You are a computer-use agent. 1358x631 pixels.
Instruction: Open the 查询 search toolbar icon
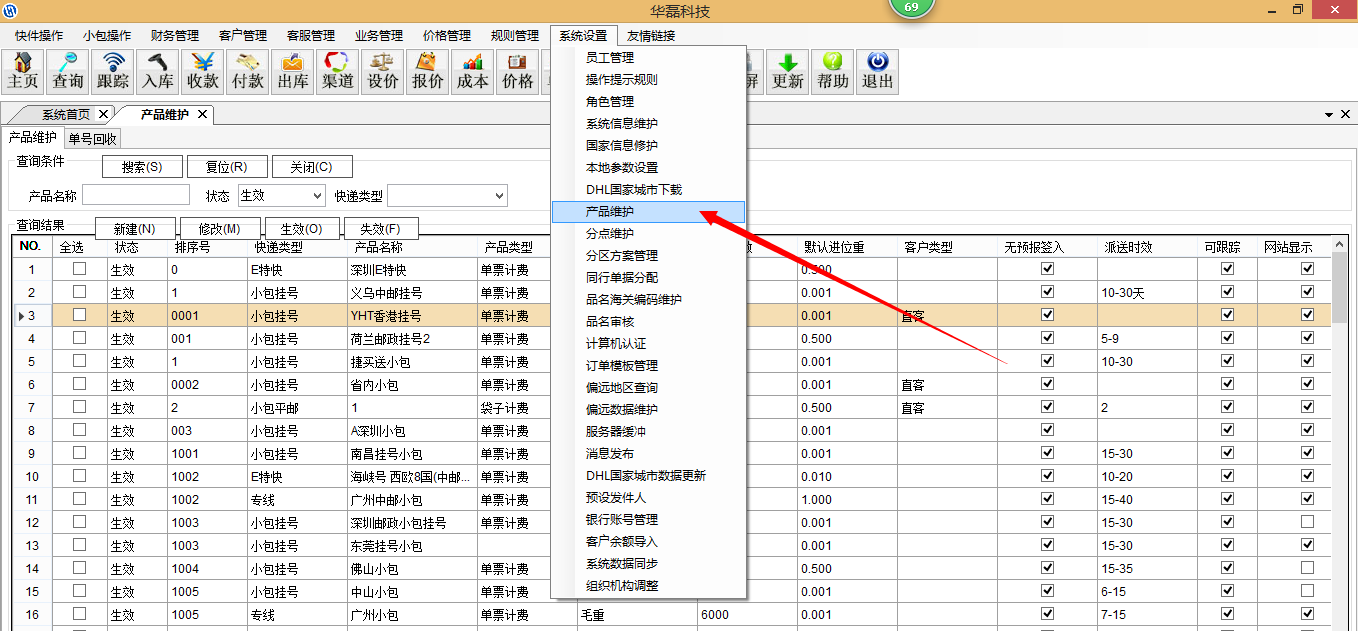68,71
